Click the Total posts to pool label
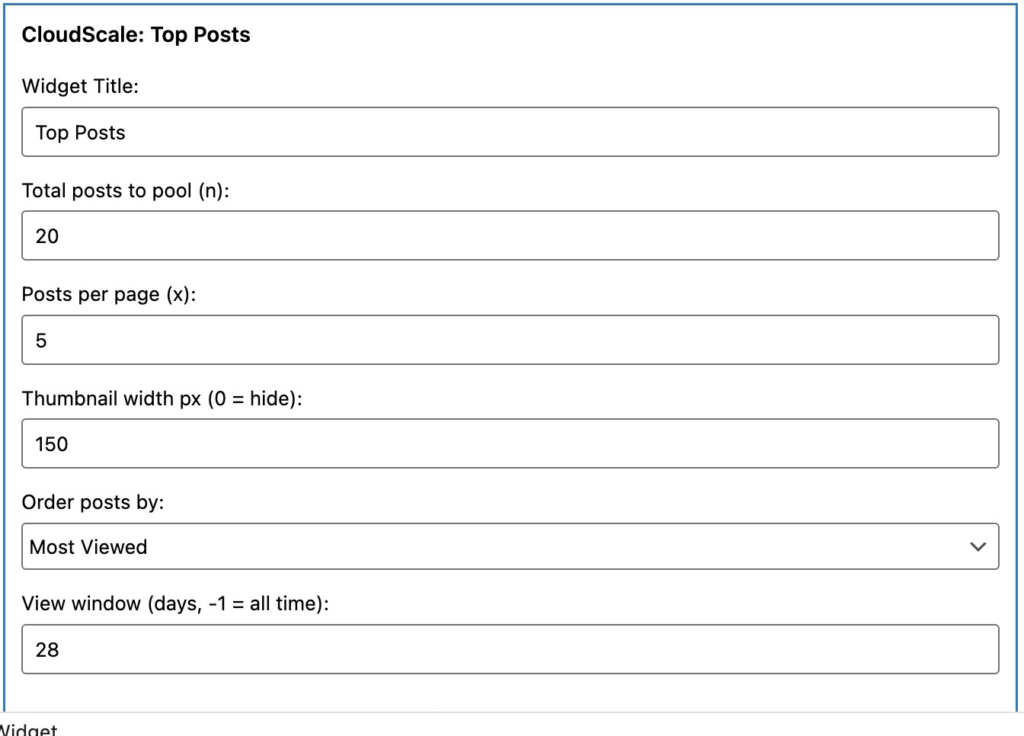This screenshot has height=736, width=1024. pos(125,190)
